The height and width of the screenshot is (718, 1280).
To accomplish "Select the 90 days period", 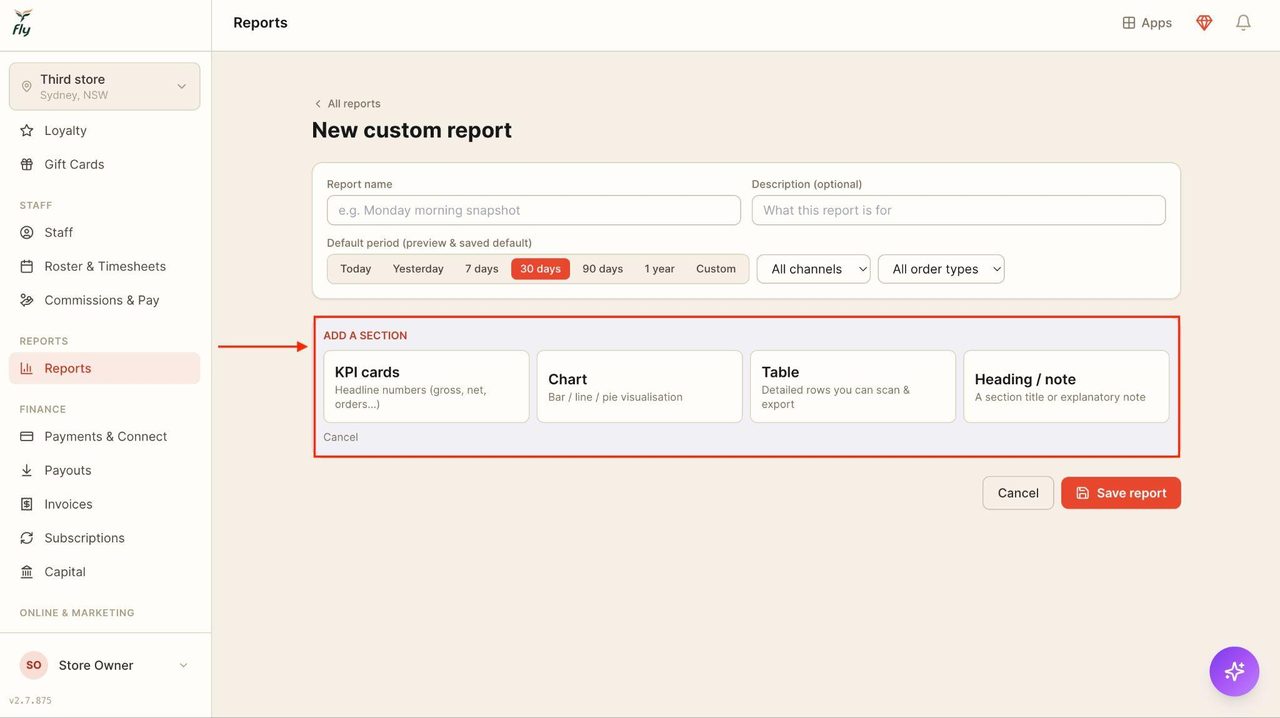I will [x=602, y=269].
